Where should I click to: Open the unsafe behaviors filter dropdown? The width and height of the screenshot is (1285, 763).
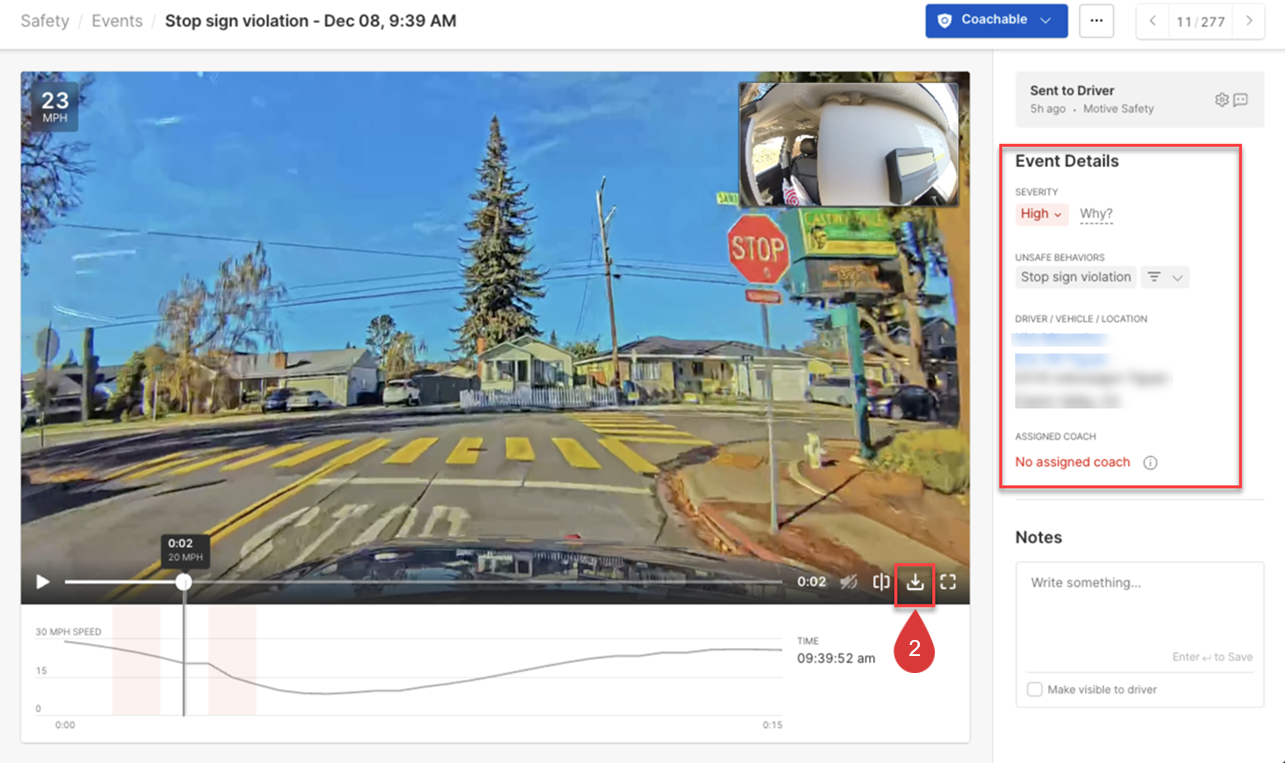(x=1165, y=277)
